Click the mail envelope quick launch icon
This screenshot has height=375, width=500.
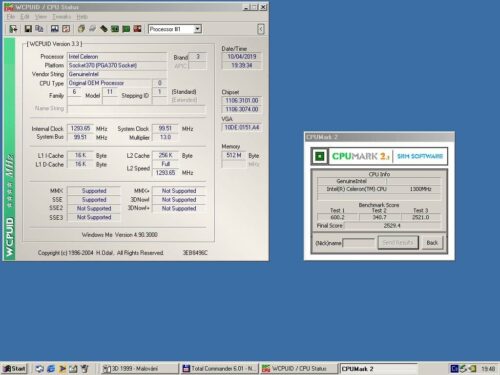click(73, 369)
